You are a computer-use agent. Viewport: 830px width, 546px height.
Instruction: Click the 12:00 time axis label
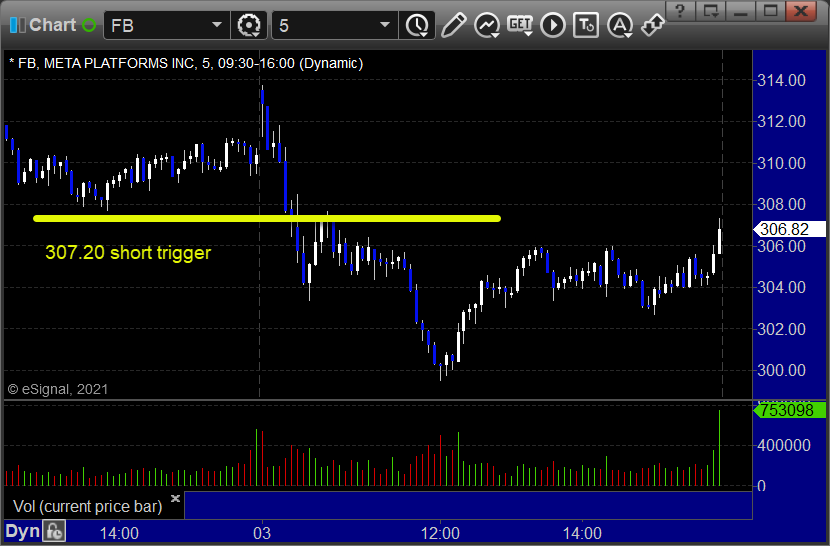pyautogui.click(x=440, y=533)
